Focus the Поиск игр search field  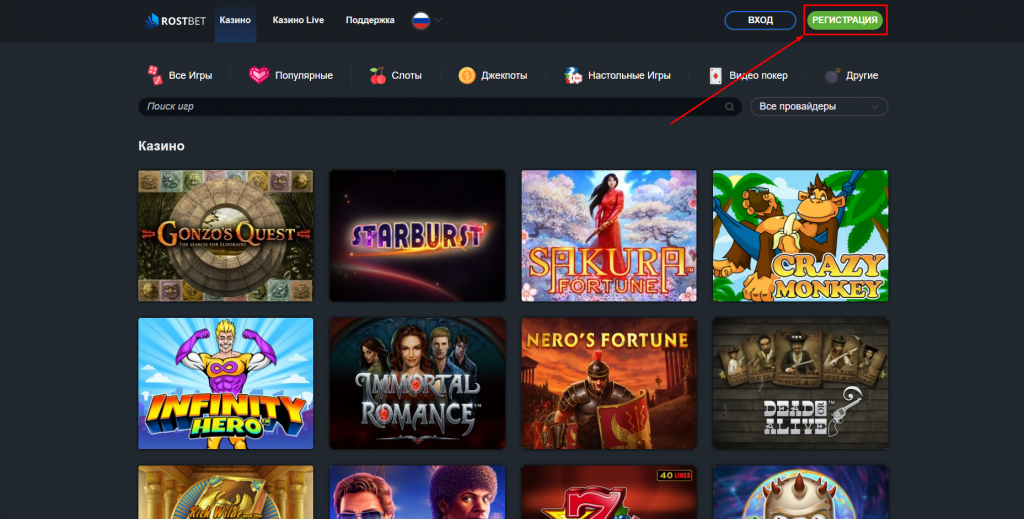[430, 106]
